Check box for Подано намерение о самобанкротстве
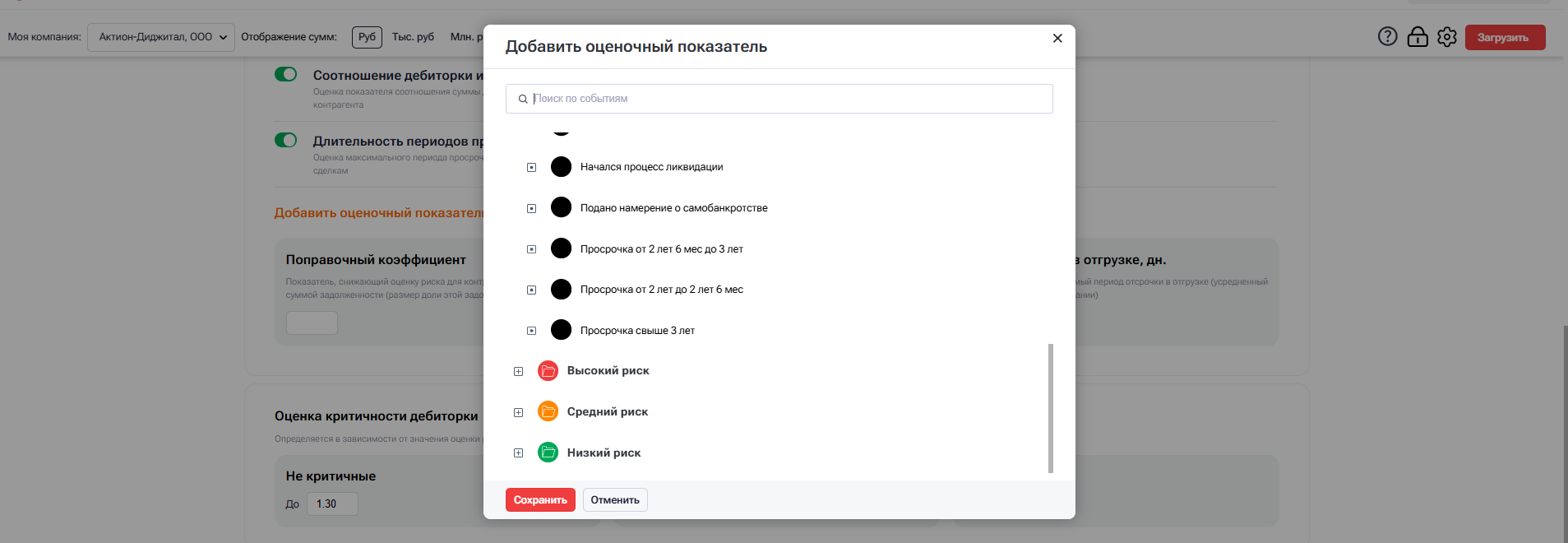 pyautogui.click(x=531, y=208)
